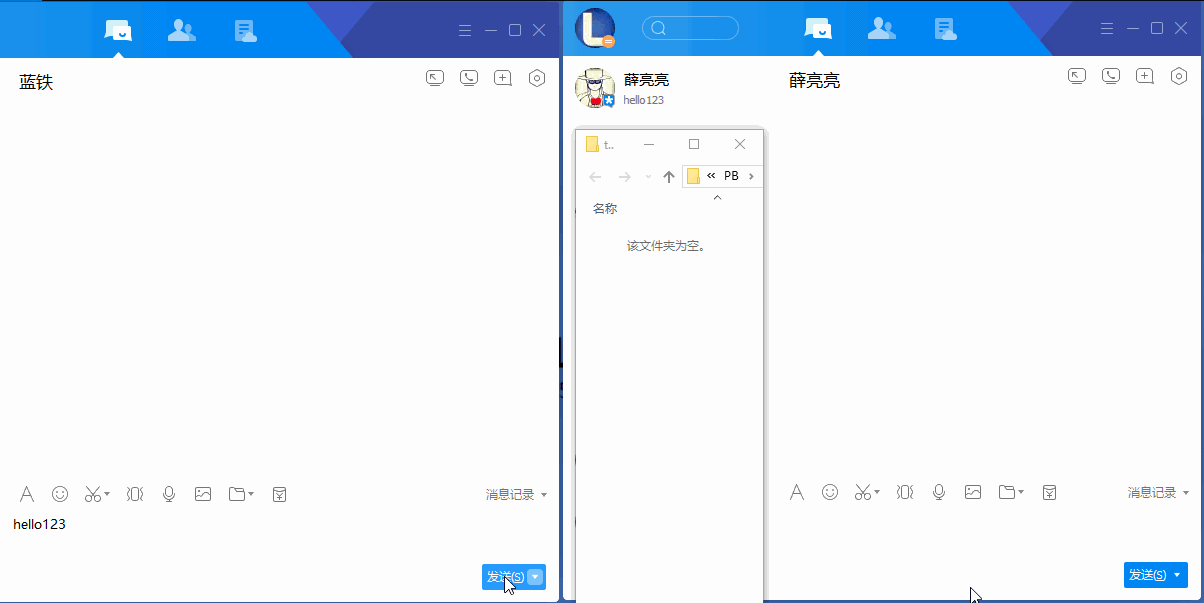This screenshot has height=603, width=1204.
Task: Switch to documents tab in right window
Action: click(x=945, y=28)
